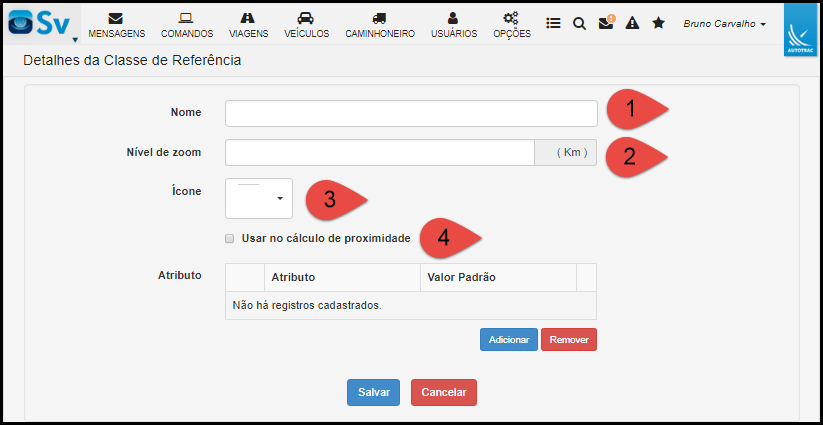Click the list view icon in the toolbar
The height and width of the screenshot is (425, 823).
tap(553, 23)
